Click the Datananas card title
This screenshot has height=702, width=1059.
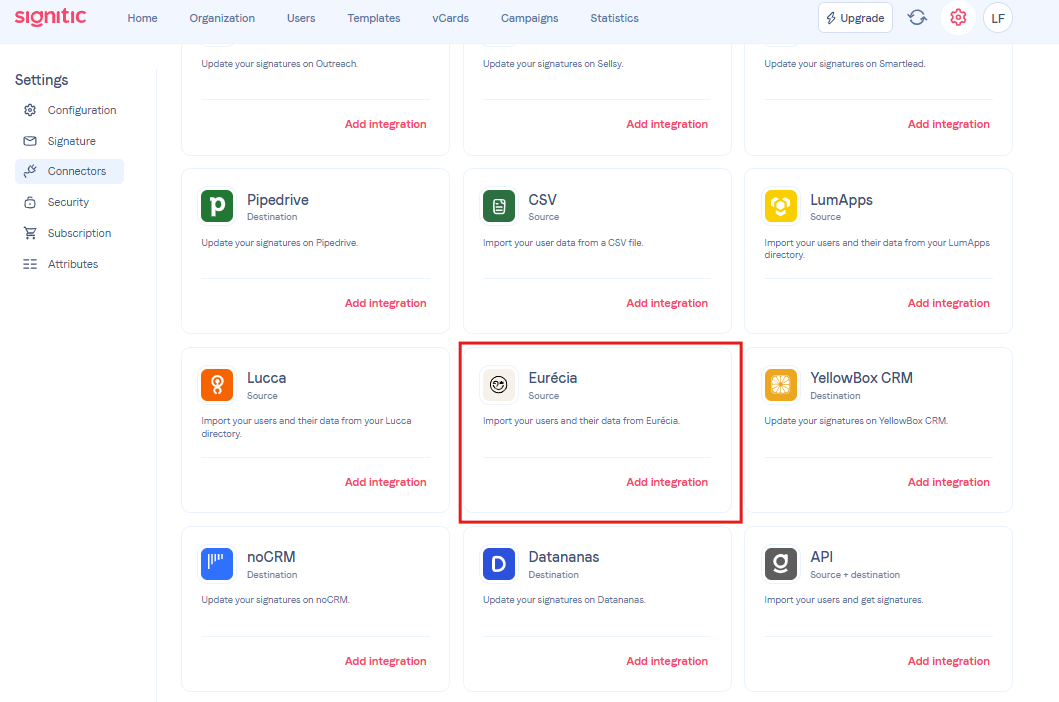point(563,557)
